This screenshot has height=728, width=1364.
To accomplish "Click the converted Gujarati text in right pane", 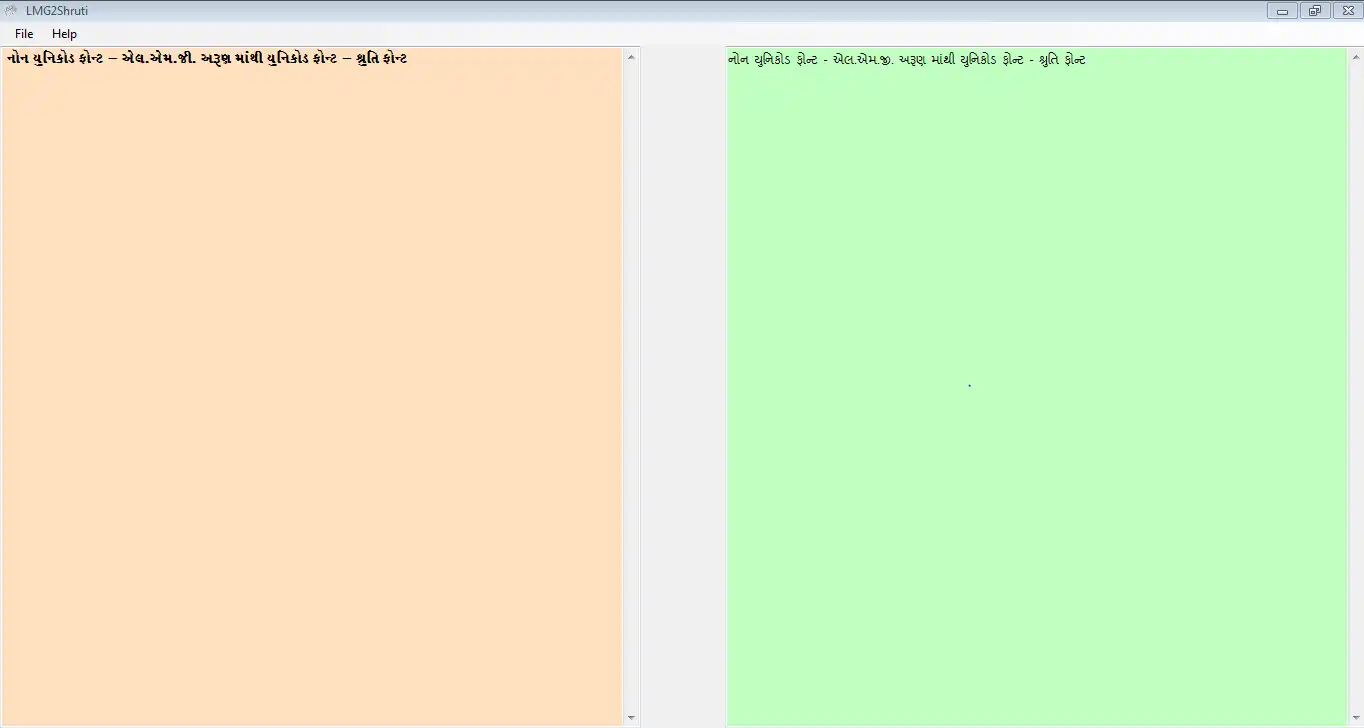I will click(x=908, y=59).
